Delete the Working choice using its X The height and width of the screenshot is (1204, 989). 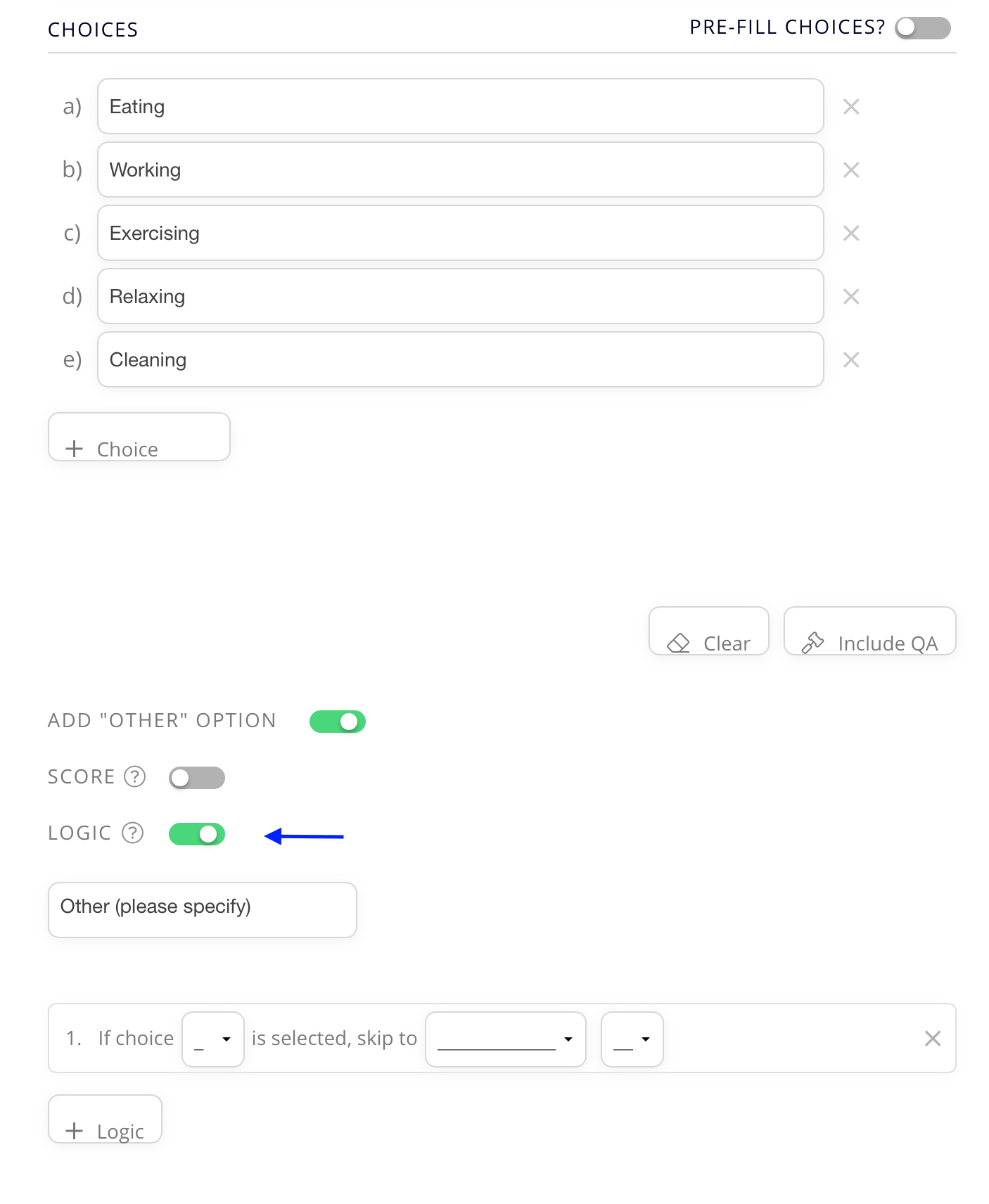851,170
